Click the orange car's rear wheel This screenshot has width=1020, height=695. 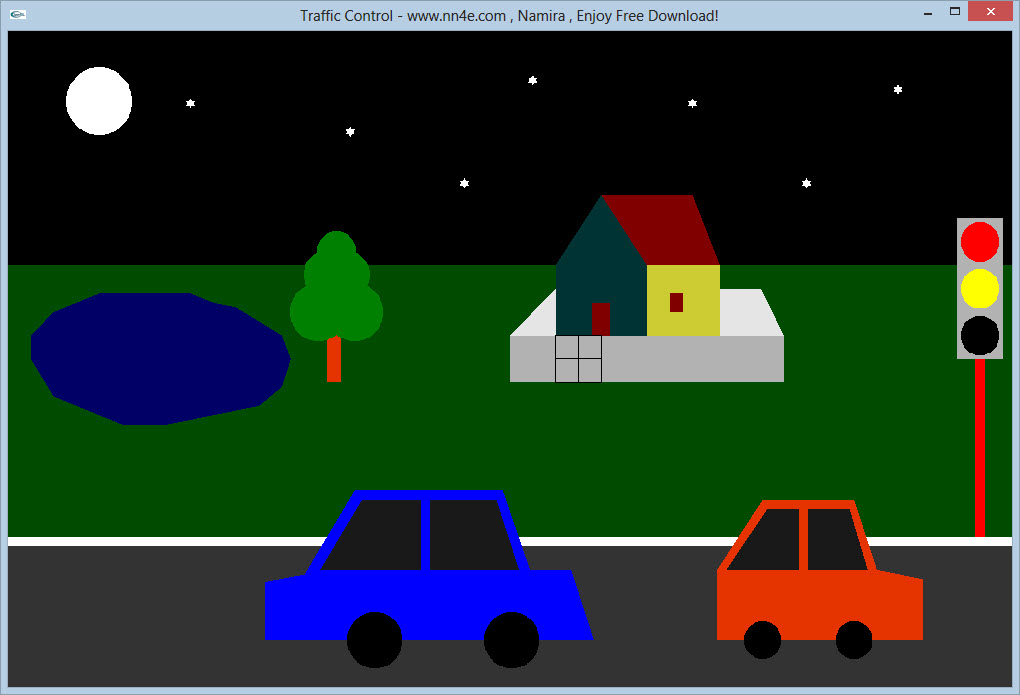pyautogui.click(x=762, y=640)
